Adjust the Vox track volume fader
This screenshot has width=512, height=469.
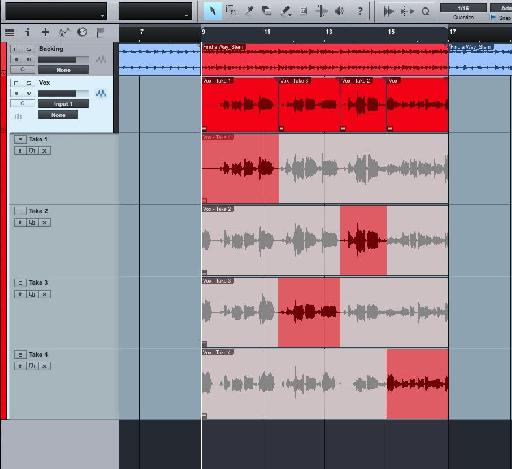[63, 93]
